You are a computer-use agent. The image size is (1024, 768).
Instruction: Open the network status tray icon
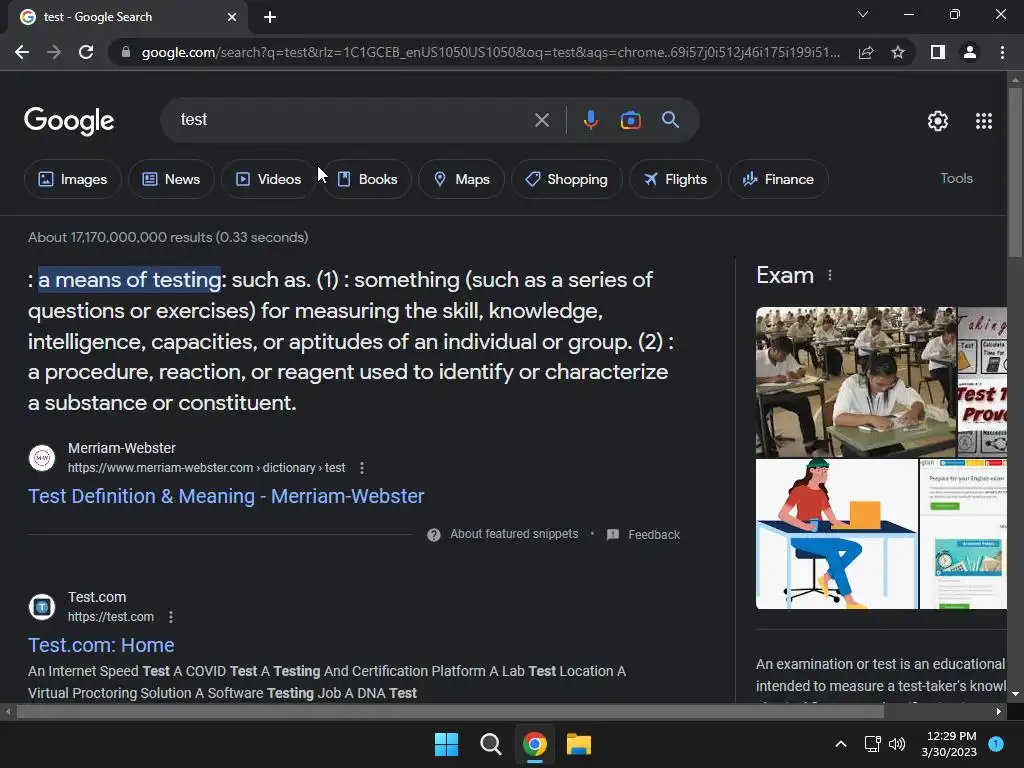tap(872, 744)
